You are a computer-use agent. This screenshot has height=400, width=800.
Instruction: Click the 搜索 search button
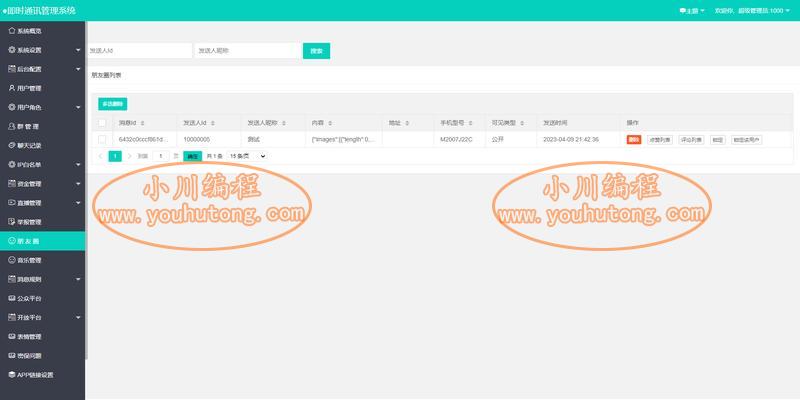tap(316, 51)
